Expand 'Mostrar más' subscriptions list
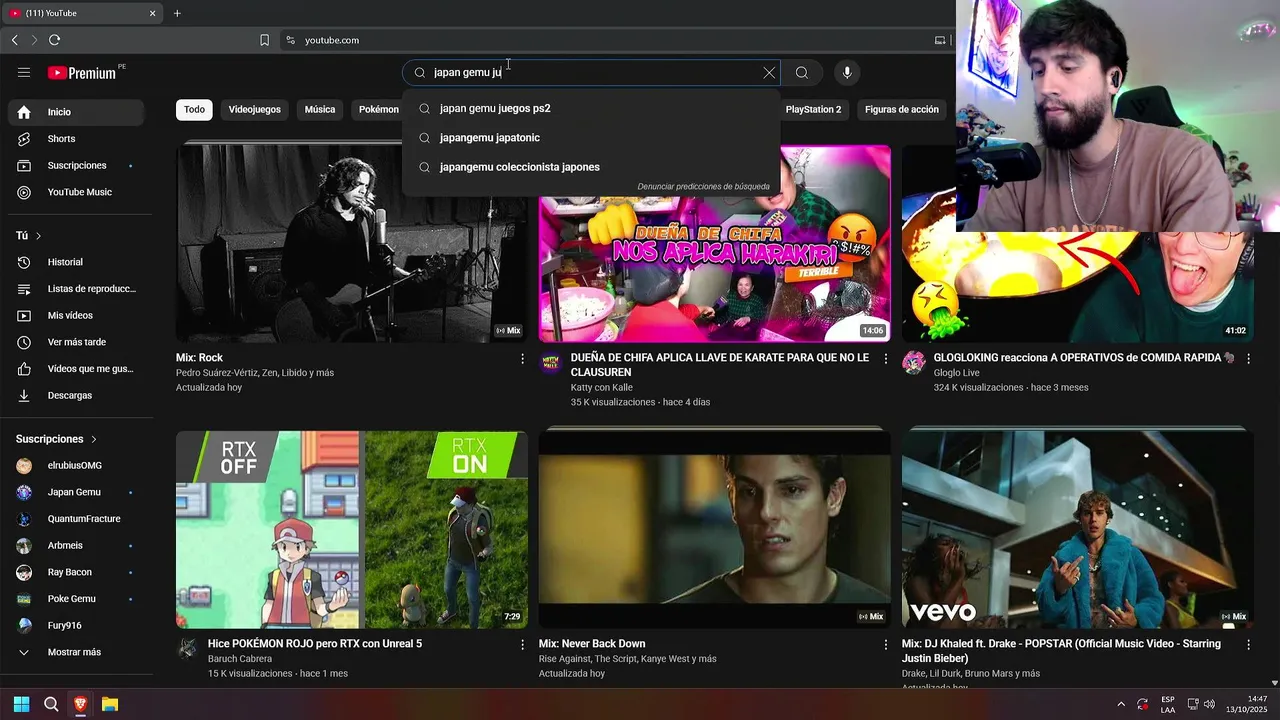The width and height of the screenshot is (1280, 720). click(76, 652)
